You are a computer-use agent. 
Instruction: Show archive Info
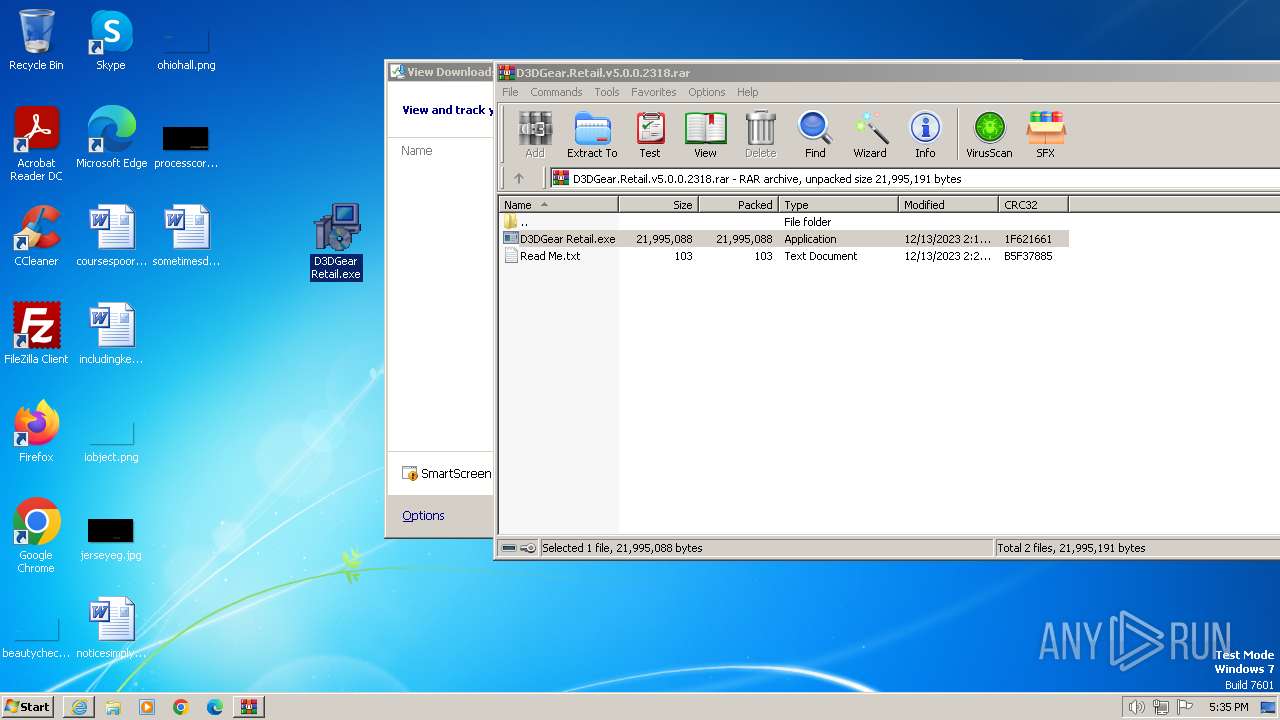pyautogui.click(x=925, y=135)
